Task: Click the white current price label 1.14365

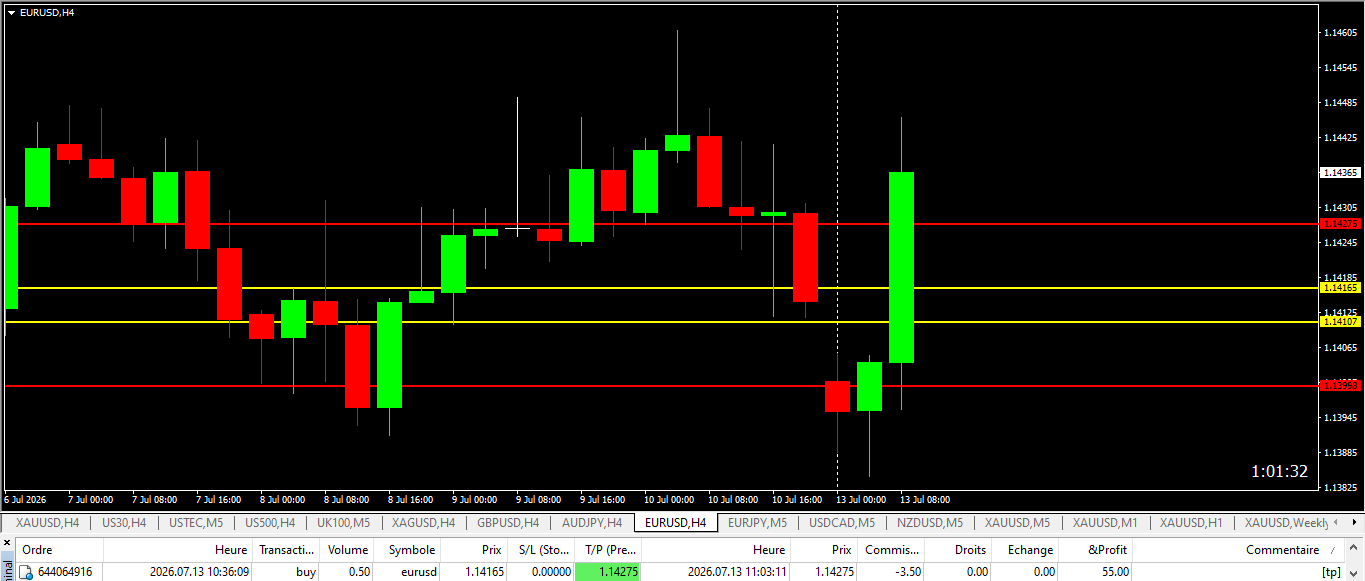Action: [x=1341, y=173]
